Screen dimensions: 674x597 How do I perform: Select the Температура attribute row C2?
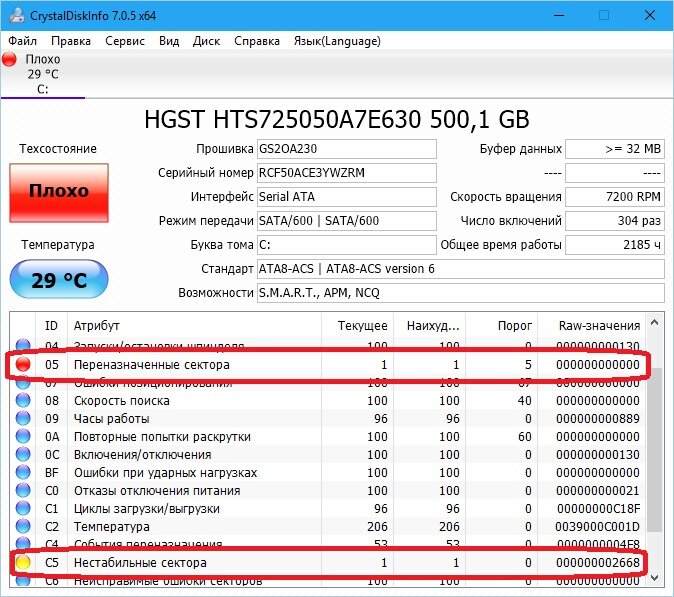[328, 527]
